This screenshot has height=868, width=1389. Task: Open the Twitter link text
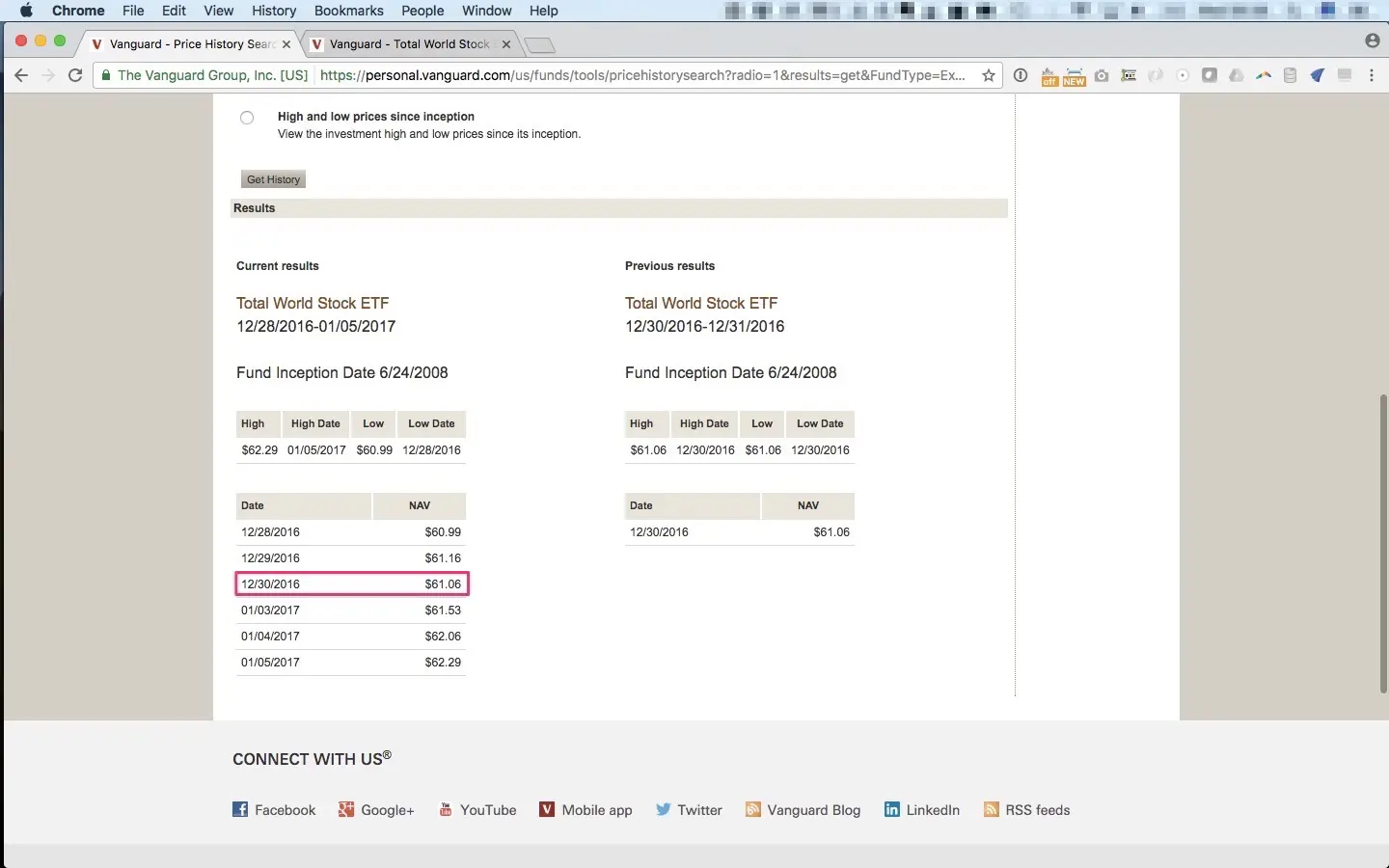[x=700, y=810]
